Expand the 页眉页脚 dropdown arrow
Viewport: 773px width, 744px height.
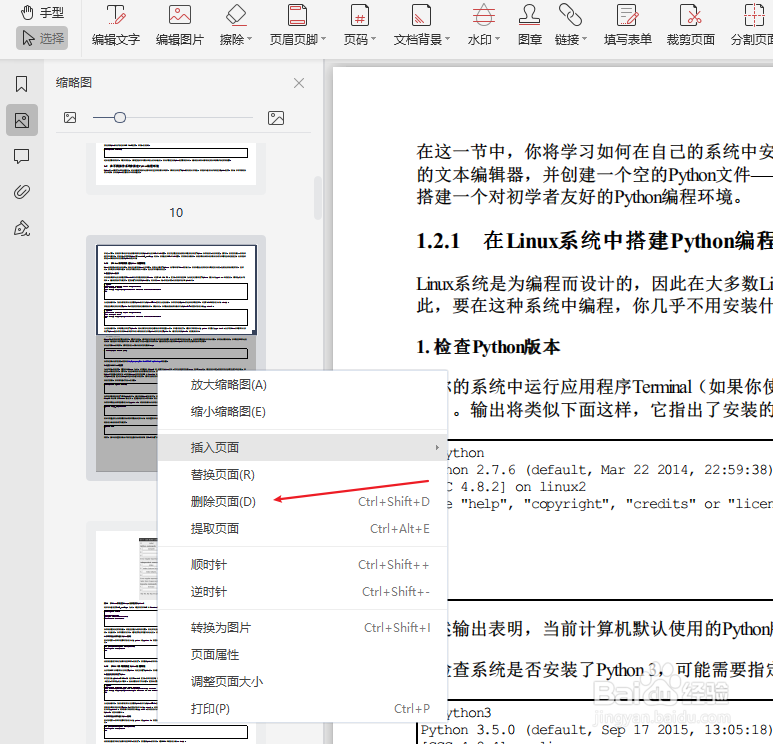click(323, 38)
